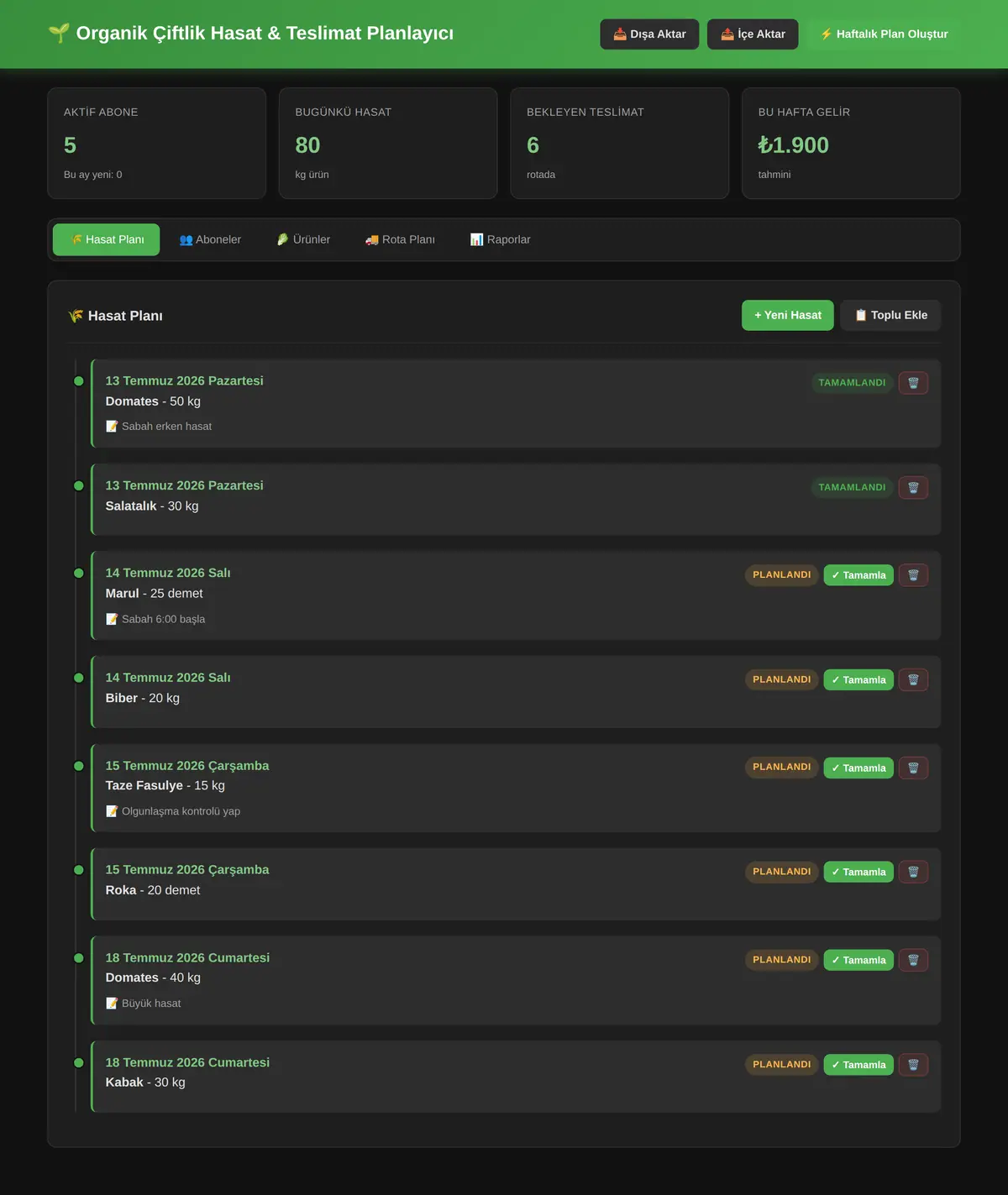Click the Dışa Aktar export button
The width and height of the screenshot is (1008, 1195).
[649, 34]
